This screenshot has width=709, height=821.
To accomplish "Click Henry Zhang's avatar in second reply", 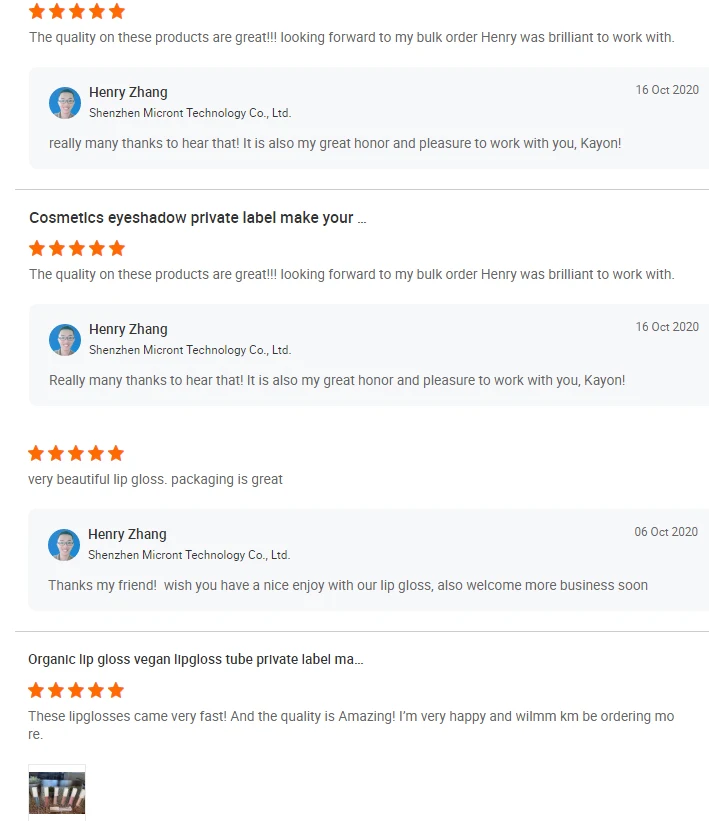I will [65, 340].
